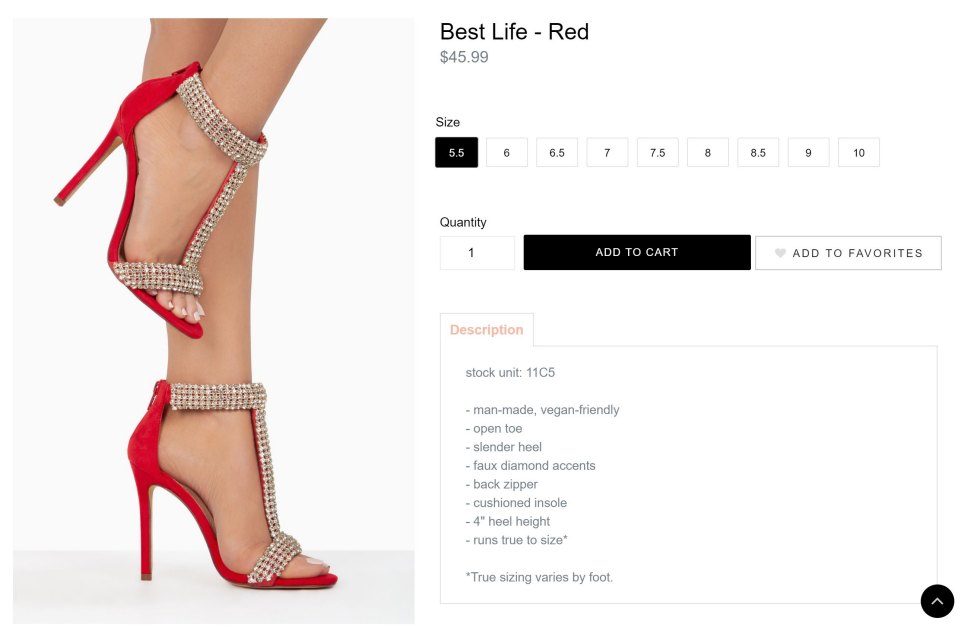
Task: Pick size 9
Action: click(808, 152)
